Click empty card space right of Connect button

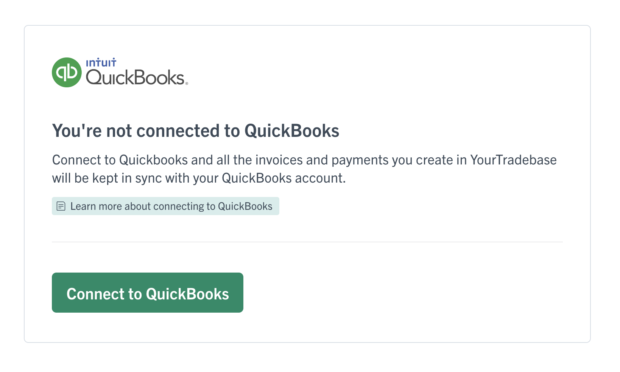pos(403,293)
